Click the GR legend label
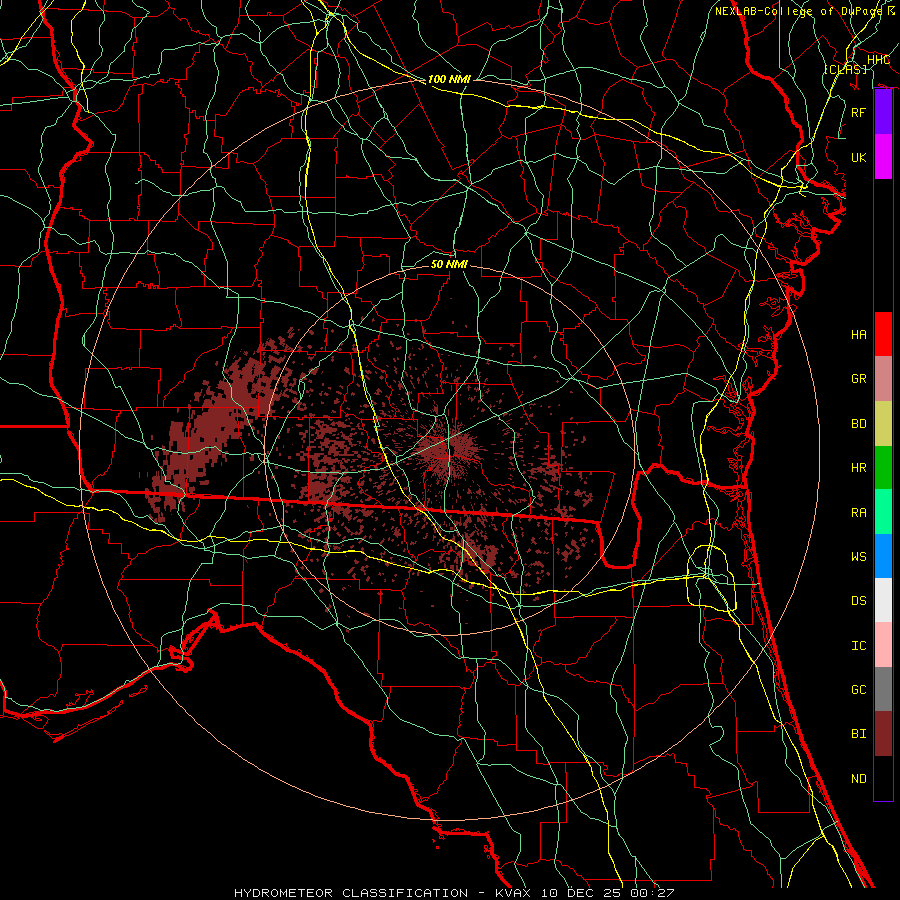 point(859,379)
